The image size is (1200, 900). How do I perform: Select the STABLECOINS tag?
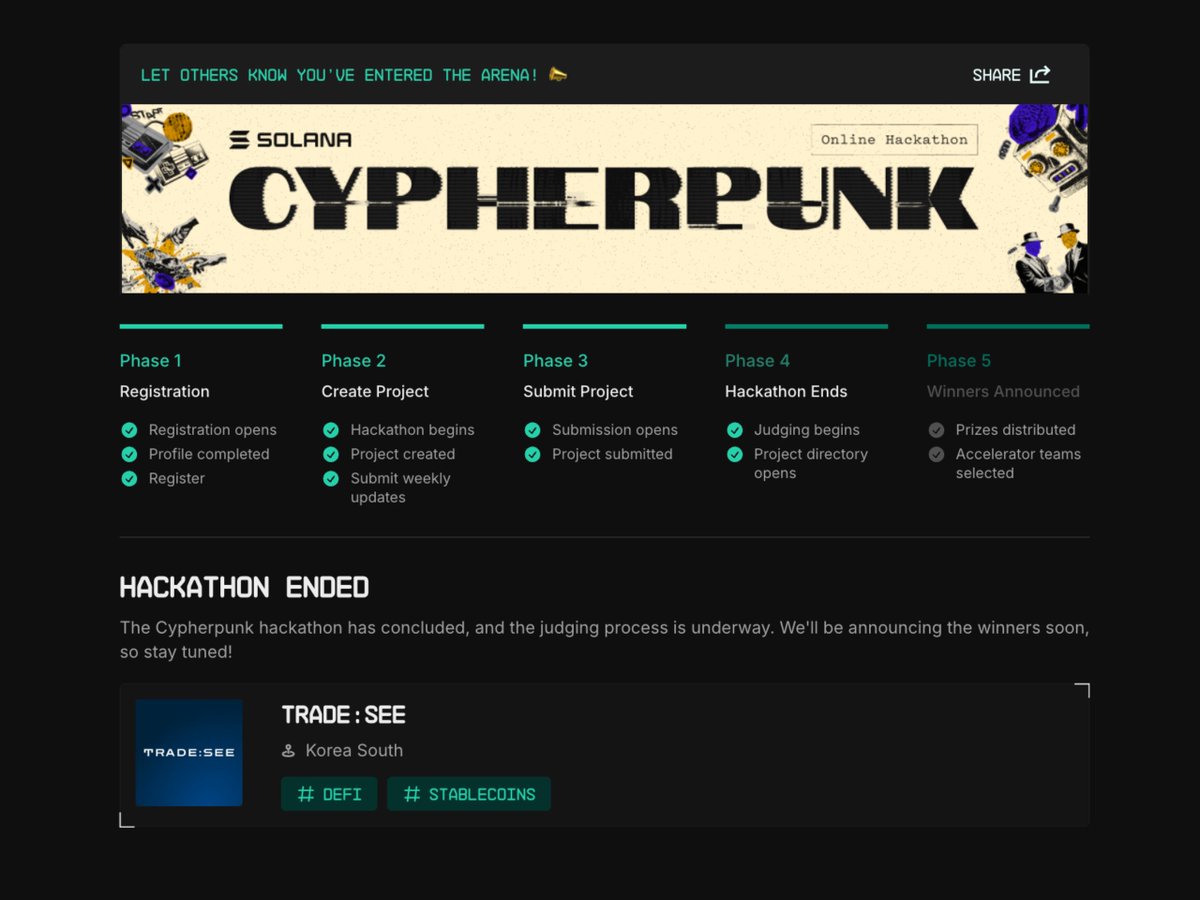tap(469, 794)
